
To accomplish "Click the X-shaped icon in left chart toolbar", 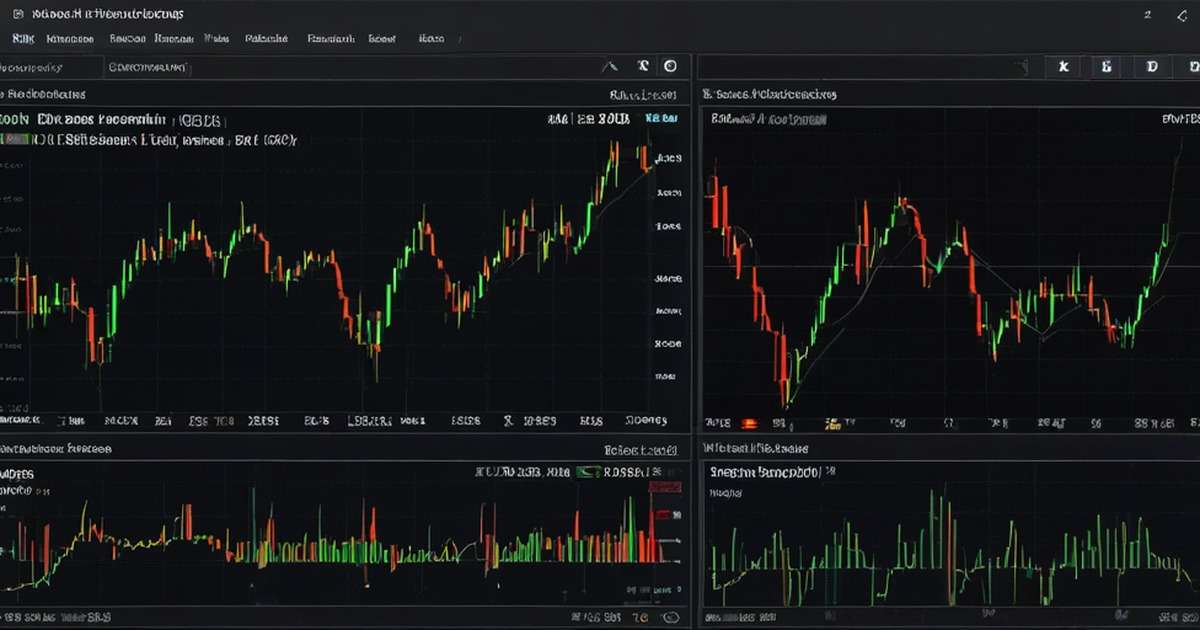I will (x=643, y=67).
